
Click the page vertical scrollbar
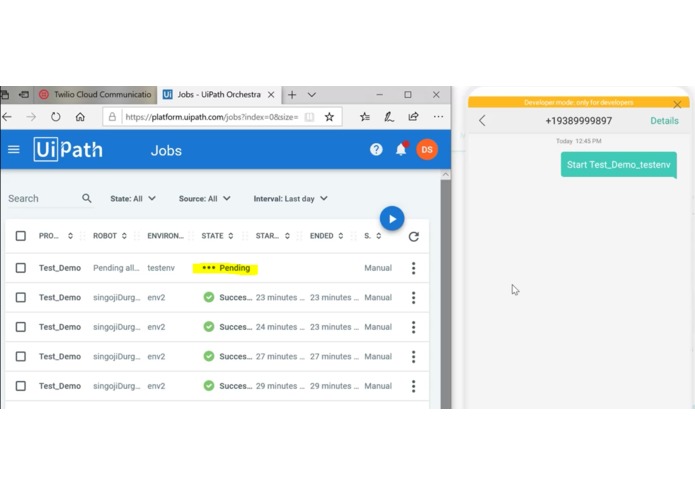pyautogui.click(x=446, y=292)
